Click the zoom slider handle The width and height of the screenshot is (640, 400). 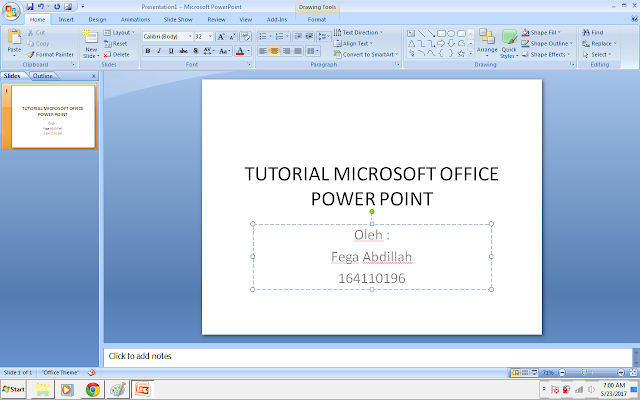coord(584,372)
